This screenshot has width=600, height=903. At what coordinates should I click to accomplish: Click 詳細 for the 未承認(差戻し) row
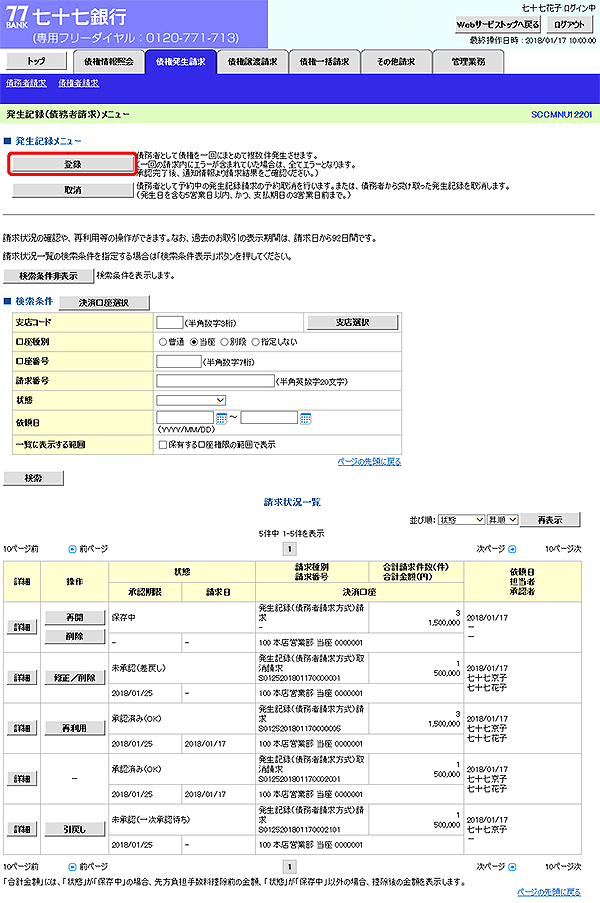[22, 678]
